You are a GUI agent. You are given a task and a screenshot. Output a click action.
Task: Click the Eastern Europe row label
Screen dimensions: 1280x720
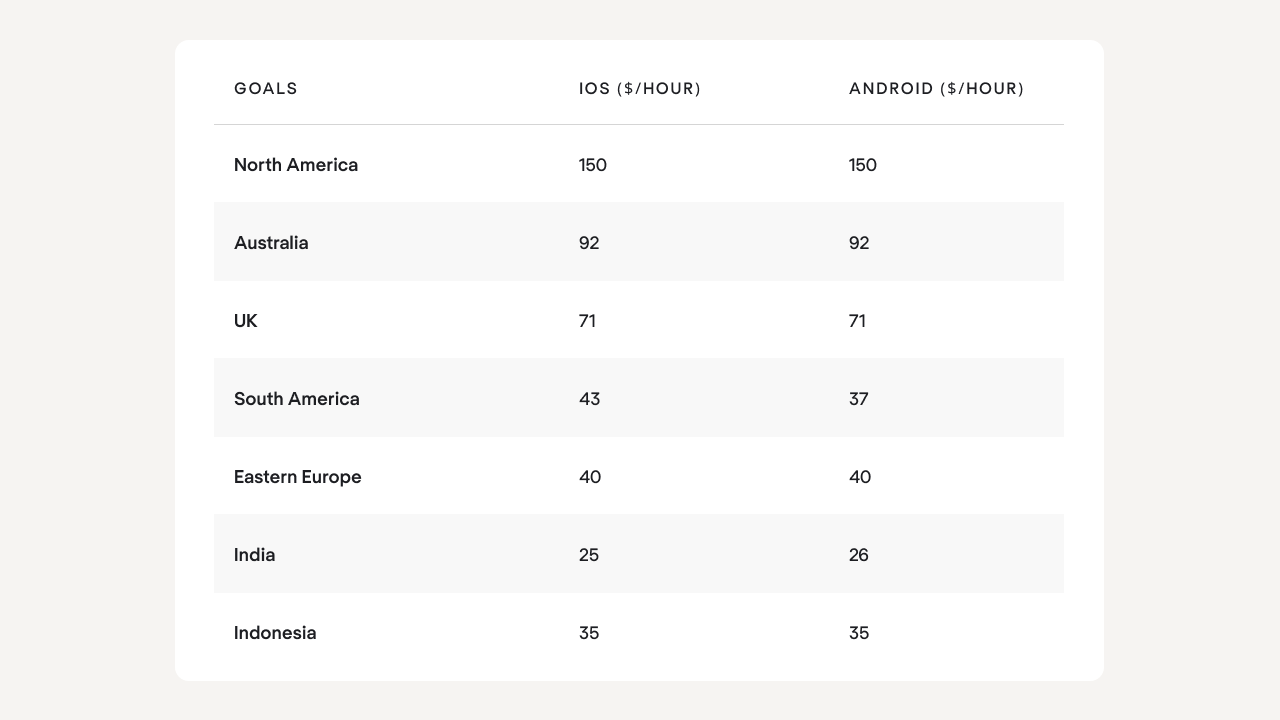point(298,477)
